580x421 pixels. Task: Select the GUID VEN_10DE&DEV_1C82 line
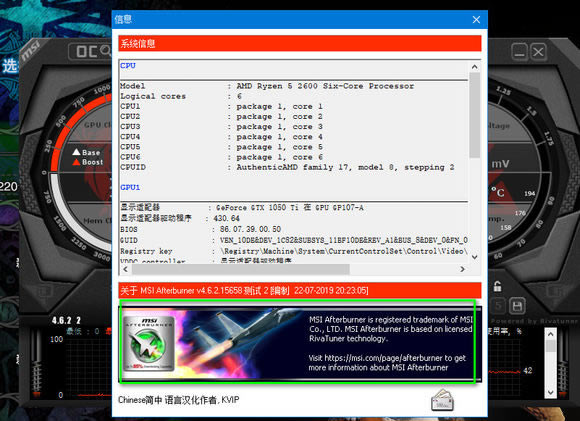click(294, 240)
